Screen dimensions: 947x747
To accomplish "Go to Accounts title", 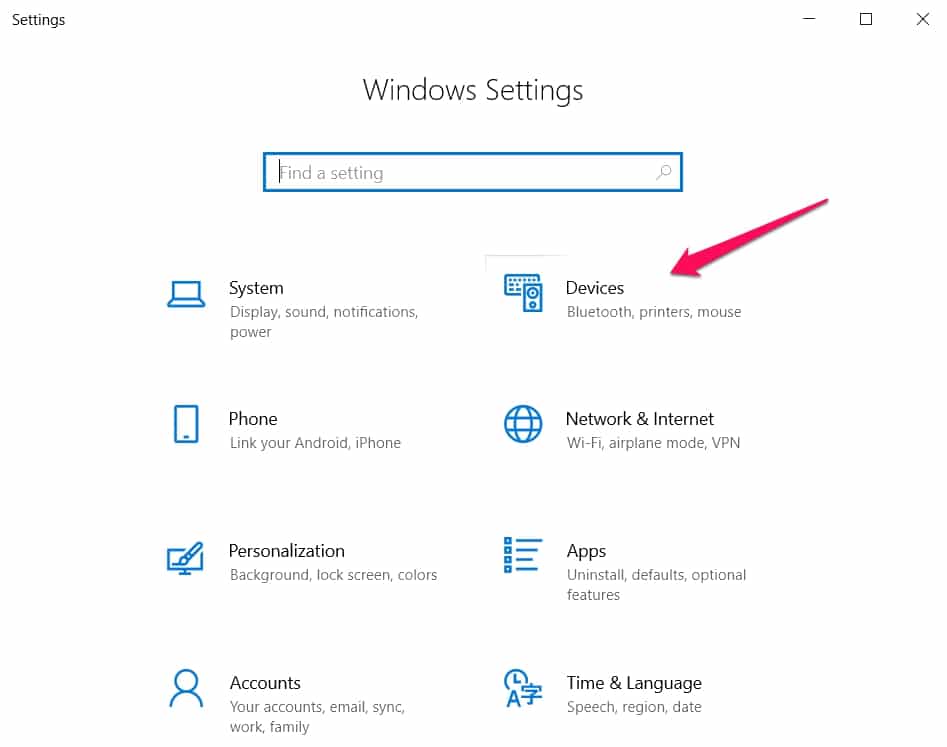I will pyautogui.click(x=265, y=683).
